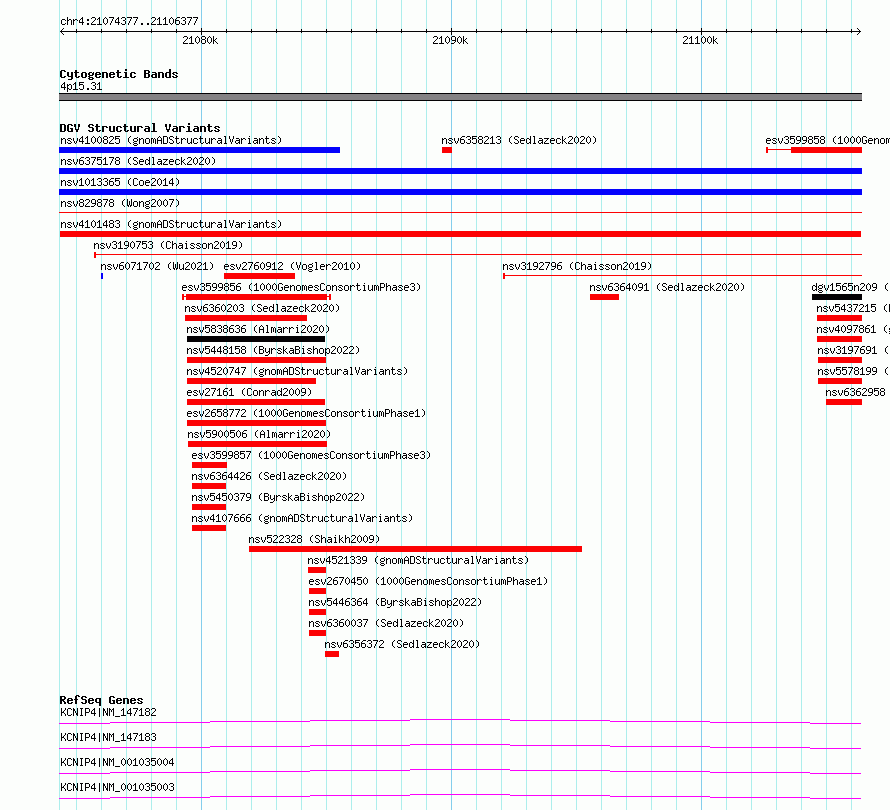The image size is (890, 810).
Task: Open nsv829878 (Wong2007) variant label
Action: (120, 203)
